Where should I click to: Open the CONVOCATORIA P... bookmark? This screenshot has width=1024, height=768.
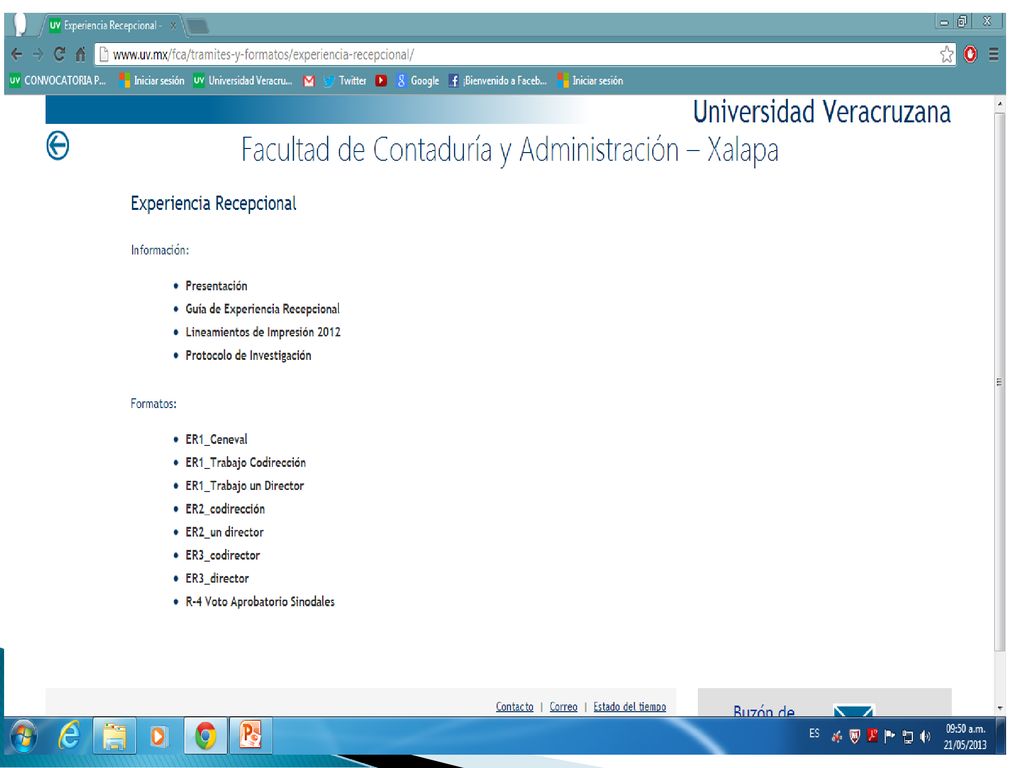[x=57, y=80]
